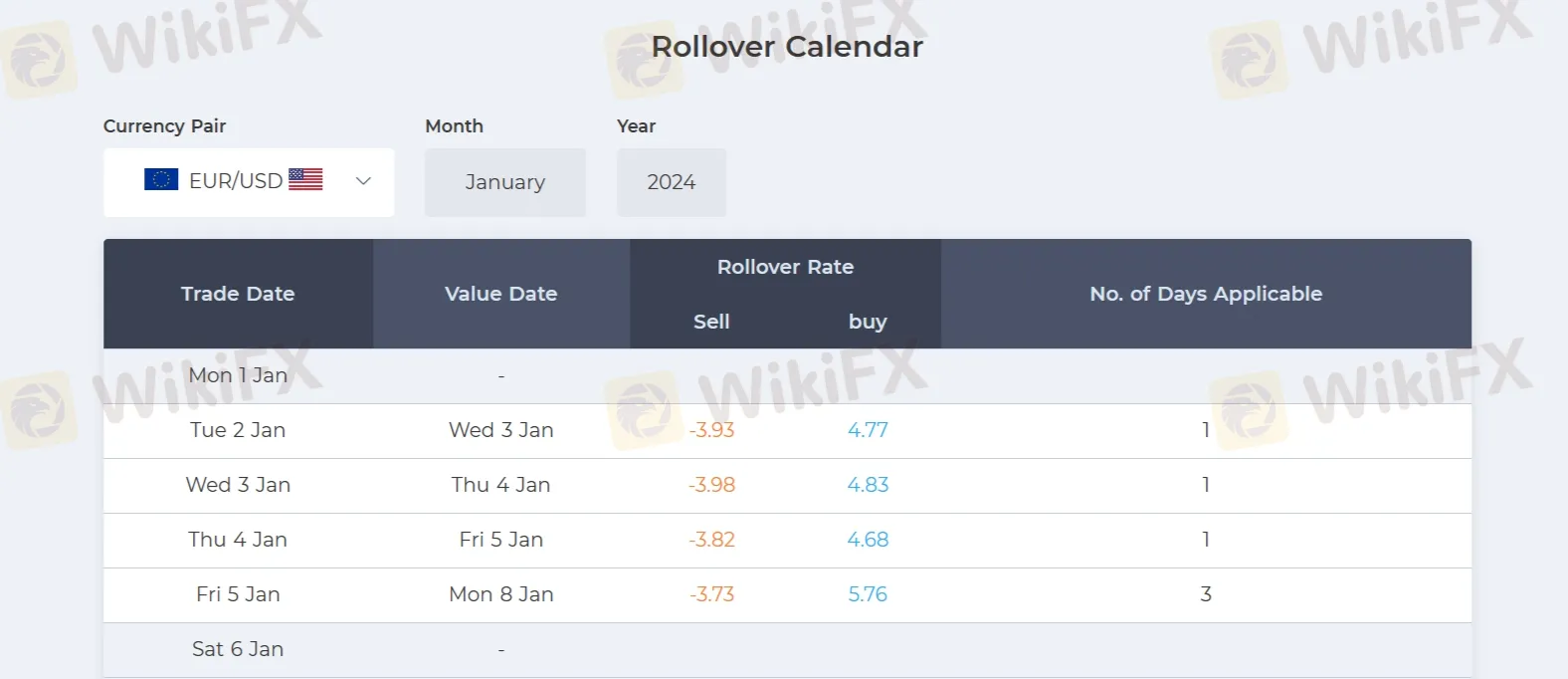
Task: Click the 2024 year field
Action: (671, 182)
